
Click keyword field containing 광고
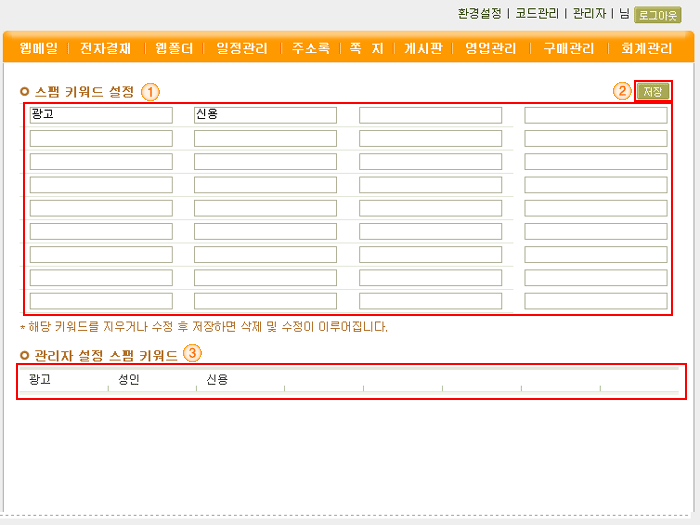tap(101, 115)
